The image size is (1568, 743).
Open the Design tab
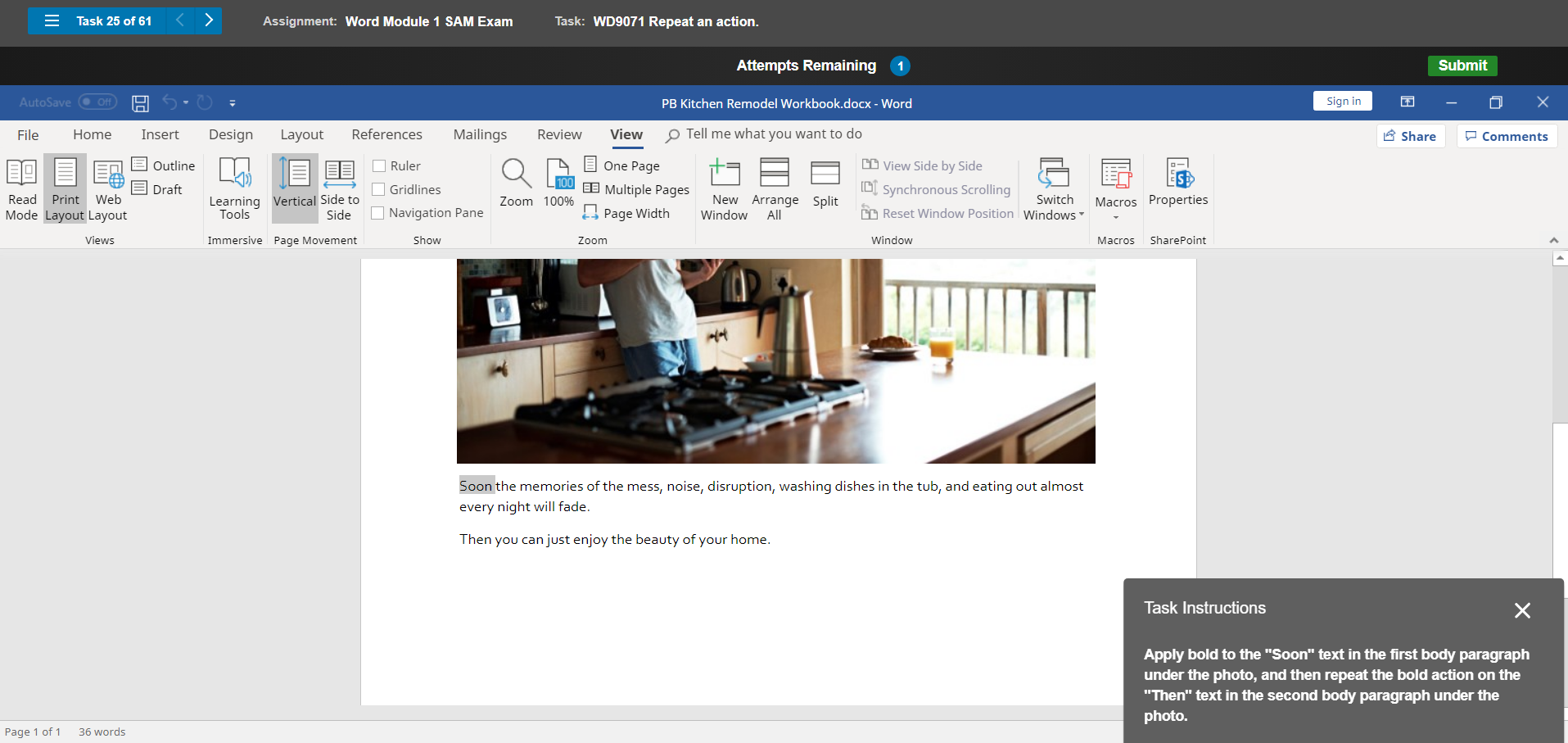(x=231, y=134)
